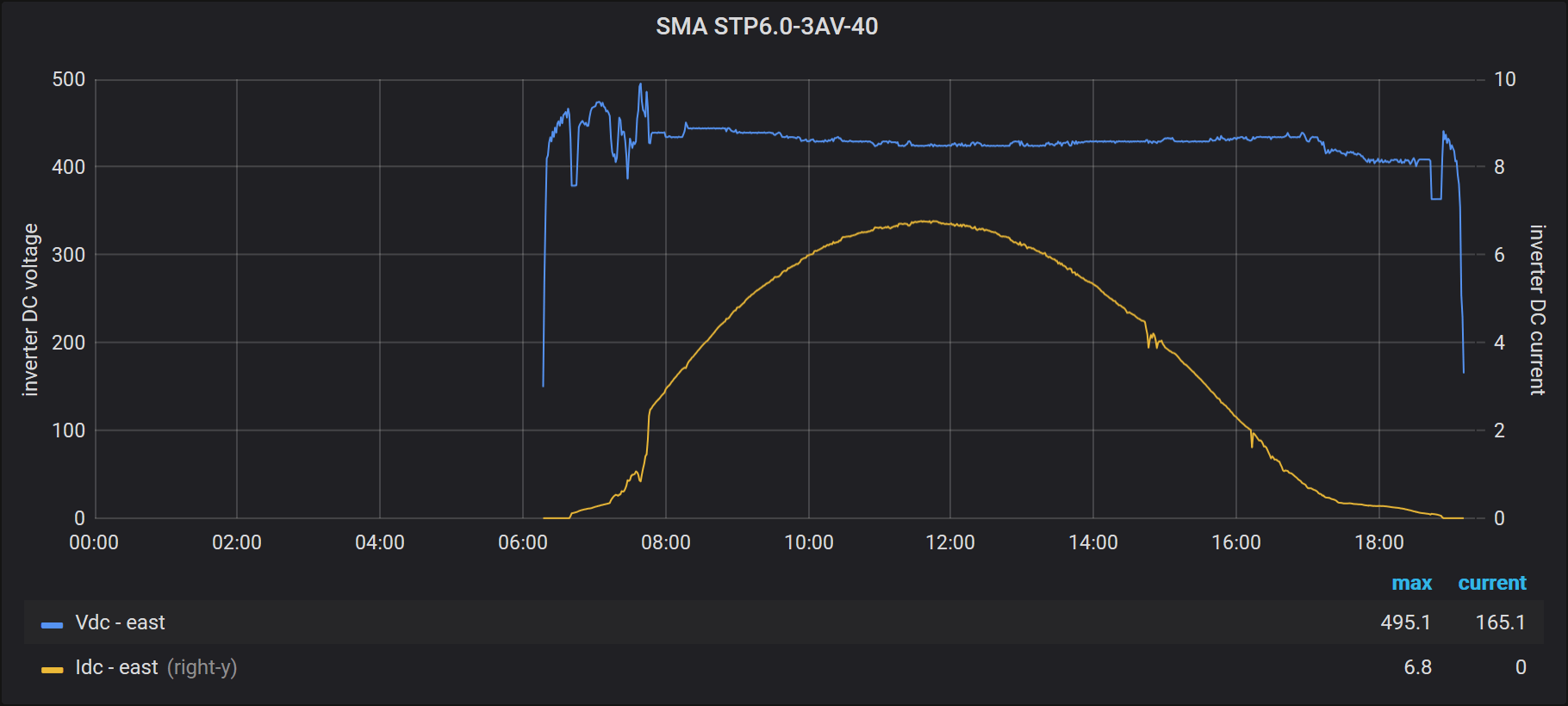Click the 500 voltage axis tick

pyautogui.click(x=69, y=79)
